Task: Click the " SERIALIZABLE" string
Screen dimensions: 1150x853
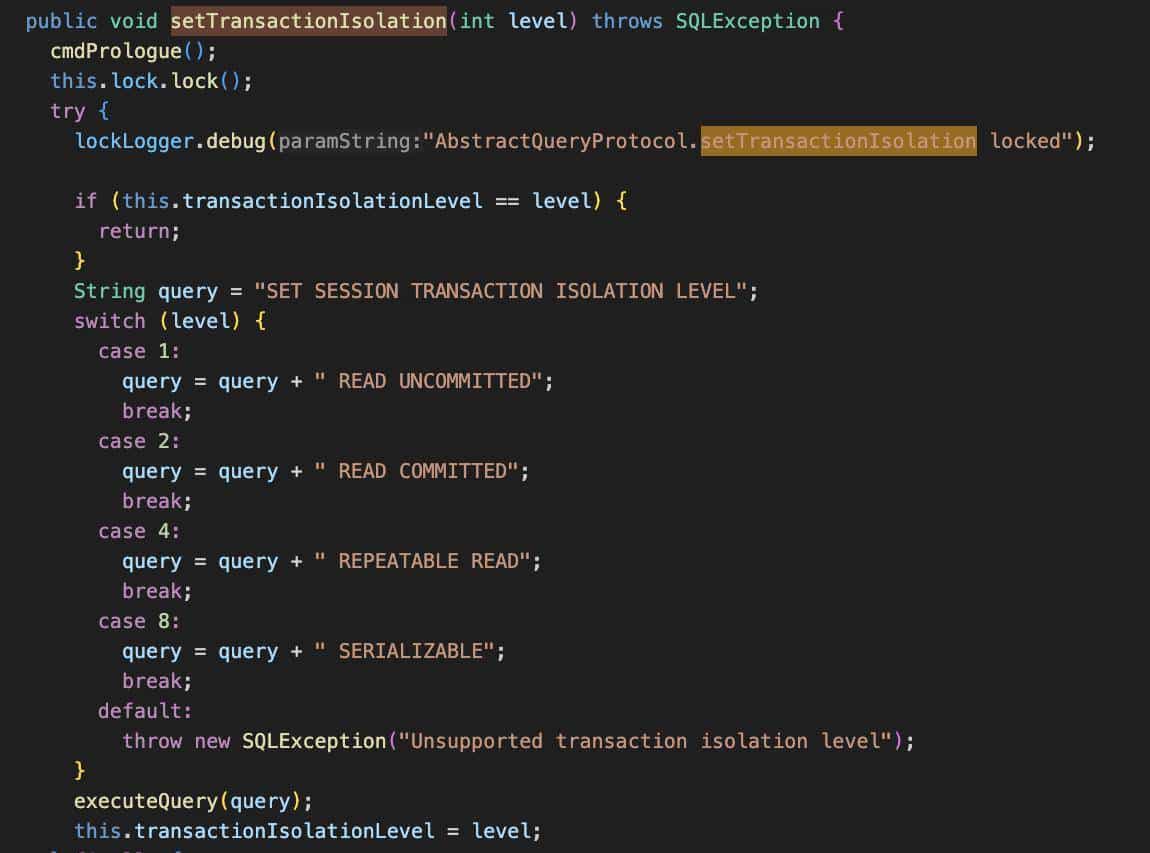Action: (x=404, y=651)
